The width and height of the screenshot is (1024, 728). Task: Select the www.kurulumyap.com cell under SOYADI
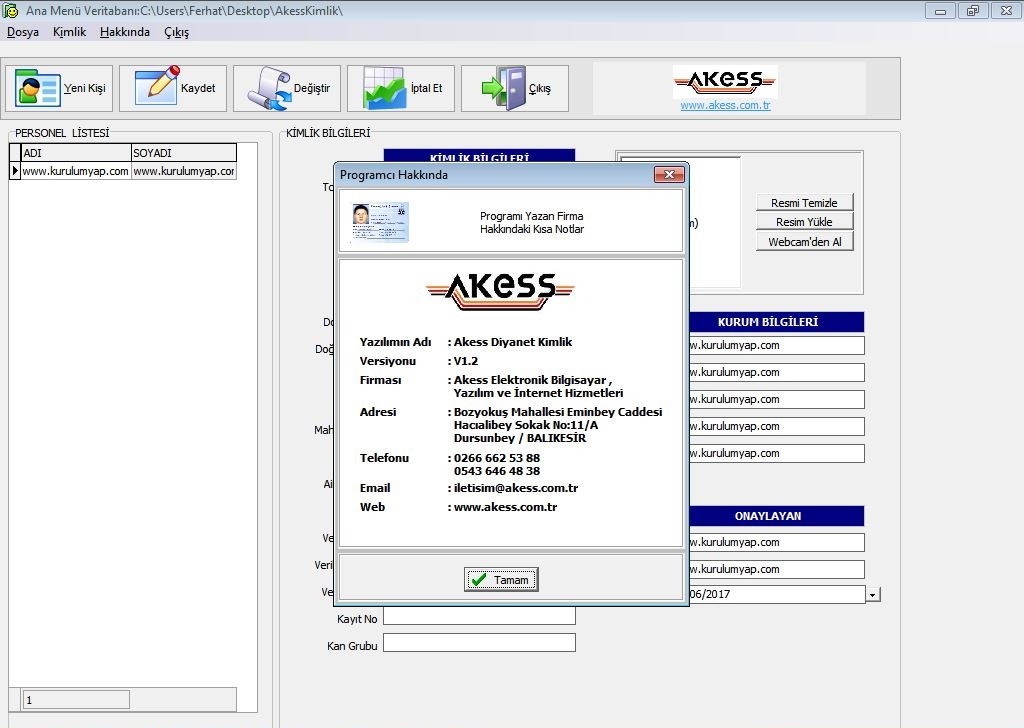[184, 171]
